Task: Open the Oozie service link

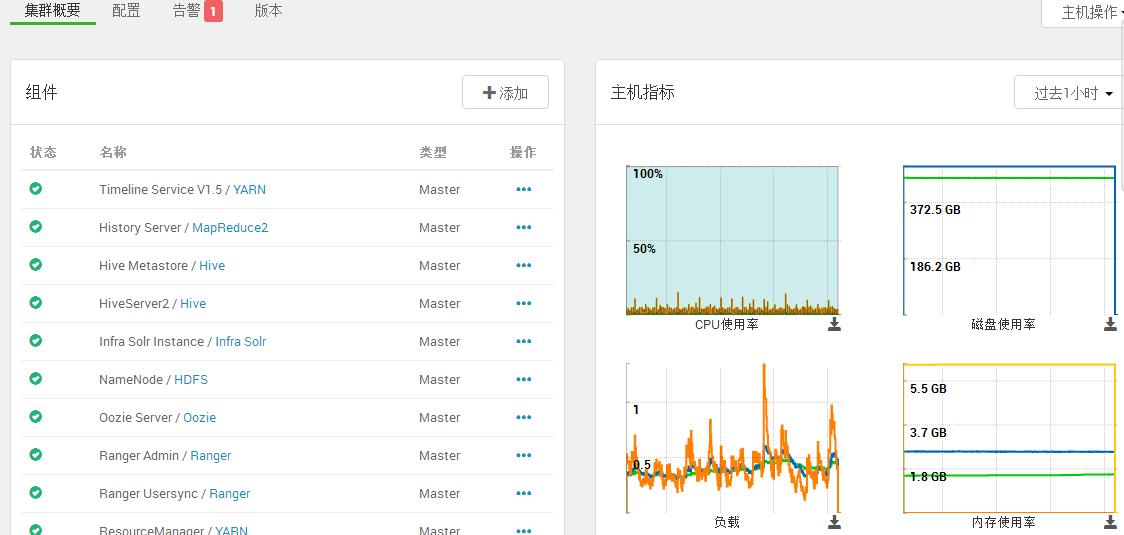Action: click(x=199, y=417)
